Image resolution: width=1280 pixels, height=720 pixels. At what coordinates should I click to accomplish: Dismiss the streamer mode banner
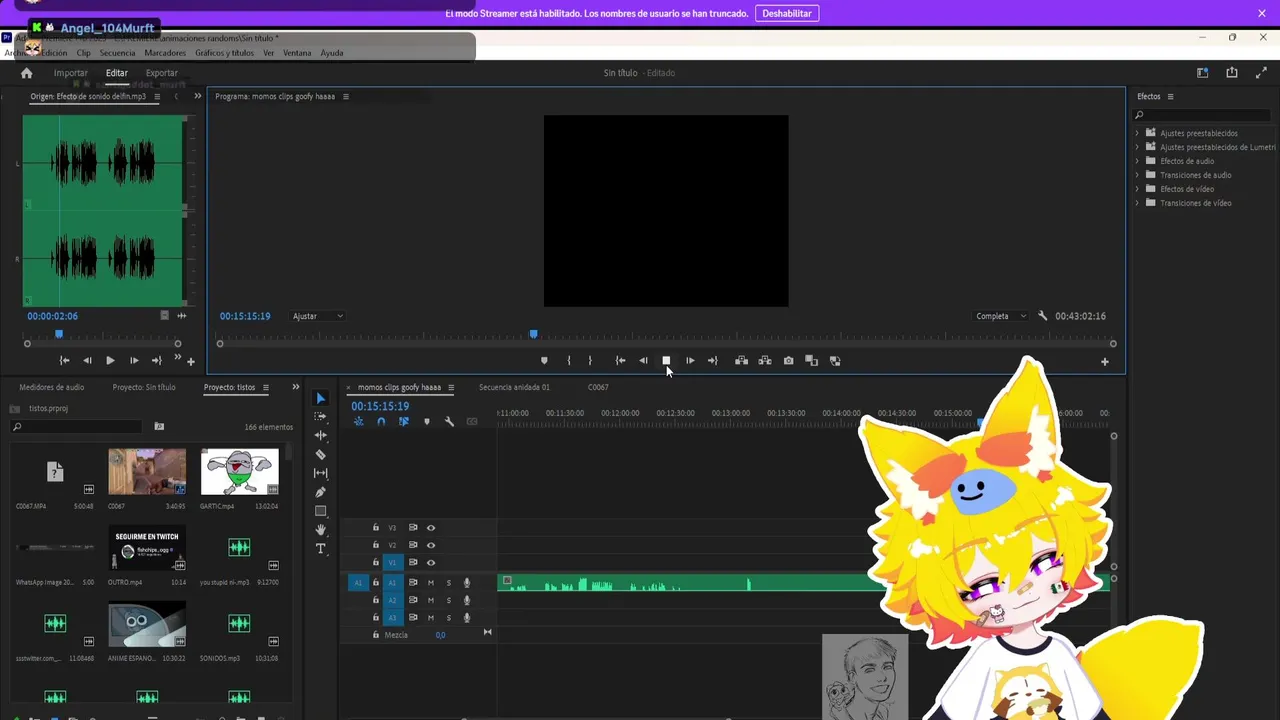(x=1262, y=13)
